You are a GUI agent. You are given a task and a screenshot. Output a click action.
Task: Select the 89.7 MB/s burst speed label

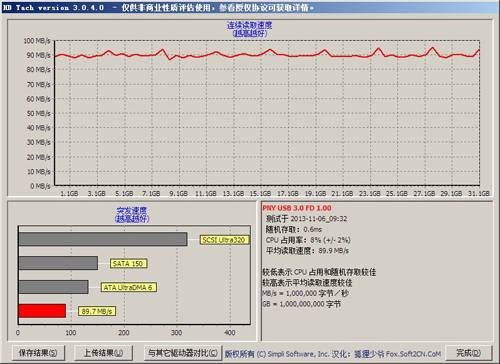(x=97, y=311)
